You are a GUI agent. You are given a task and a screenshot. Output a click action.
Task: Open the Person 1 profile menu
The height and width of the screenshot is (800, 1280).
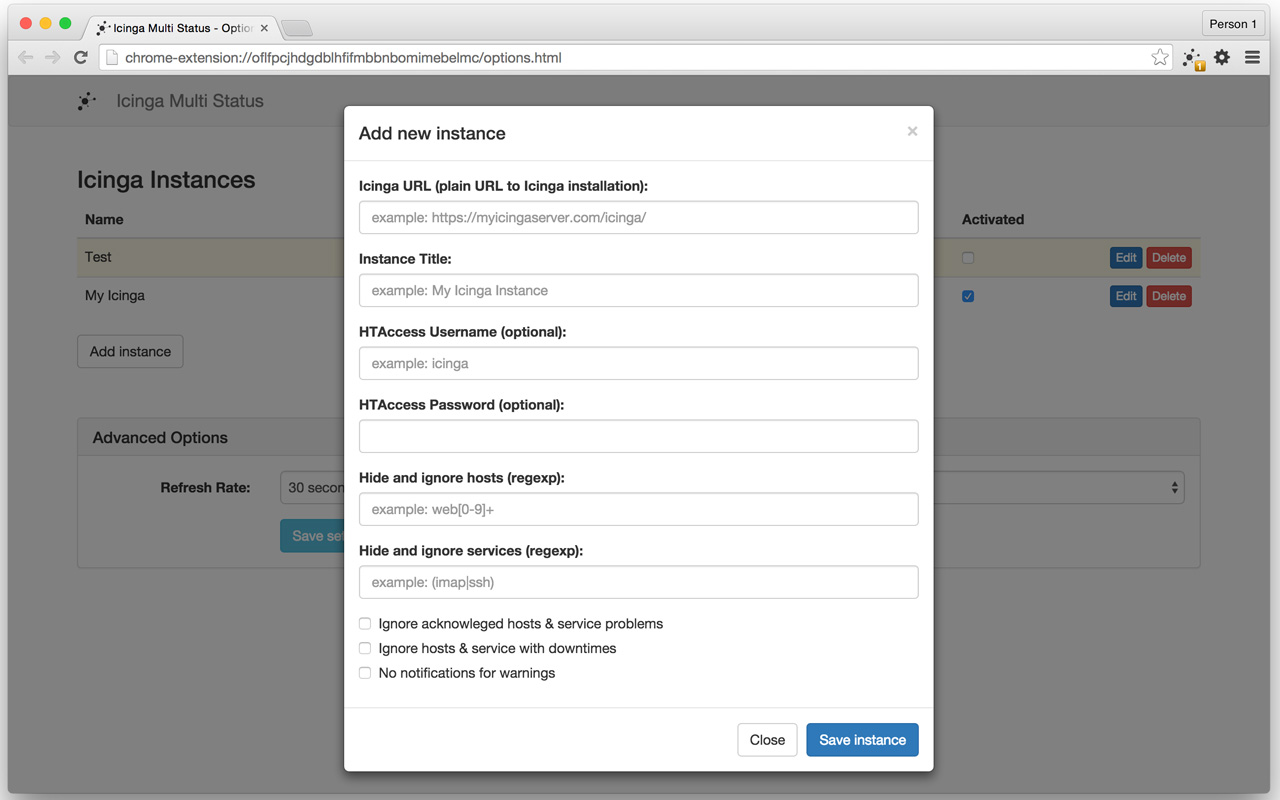[1233, 23]
